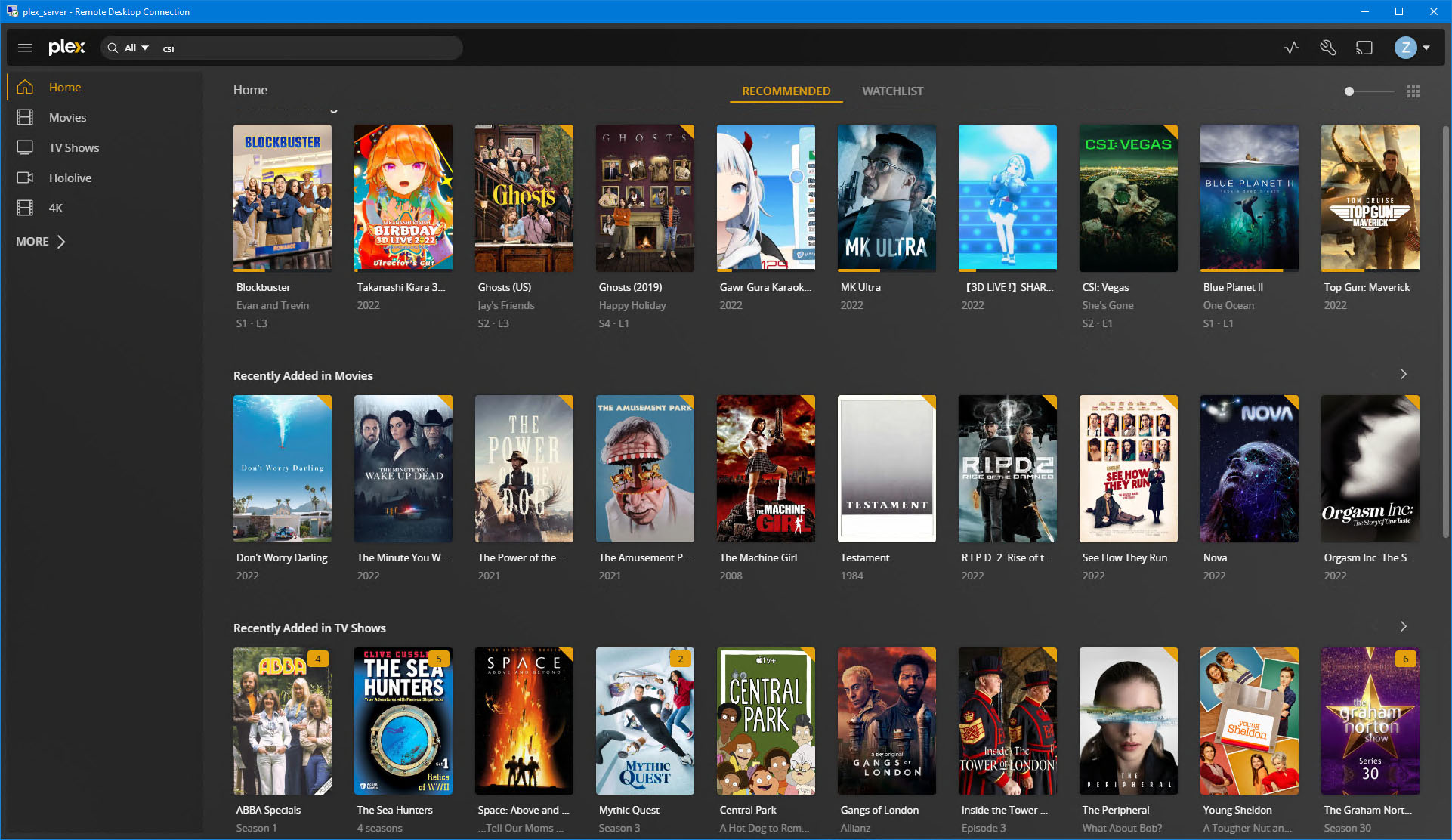Go to Hololive library

[70, 178]
